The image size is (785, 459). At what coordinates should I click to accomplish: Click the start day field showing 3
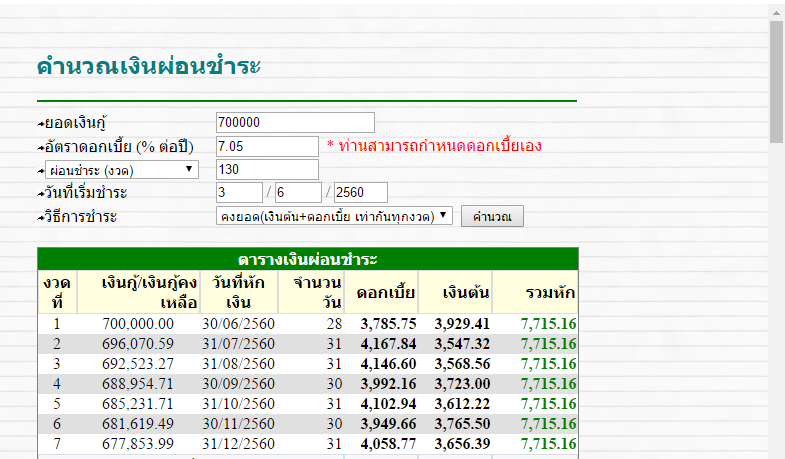(x=239, y=193)
